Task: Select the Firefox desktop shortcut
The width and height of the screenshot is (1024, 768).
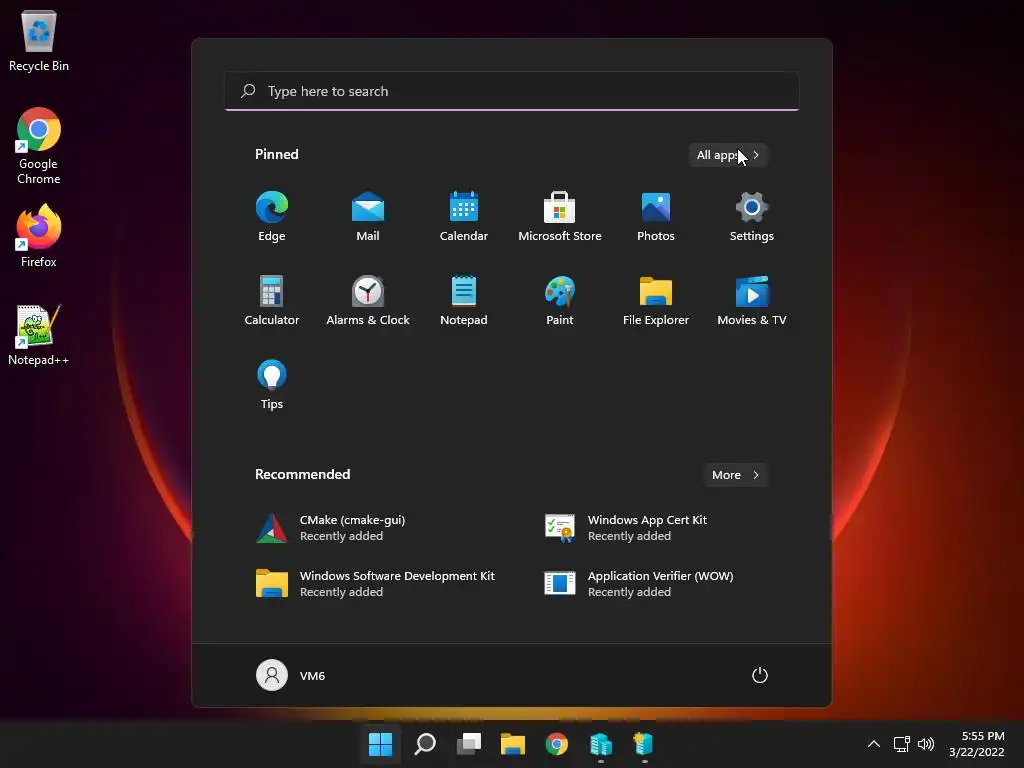Action: 39,236
